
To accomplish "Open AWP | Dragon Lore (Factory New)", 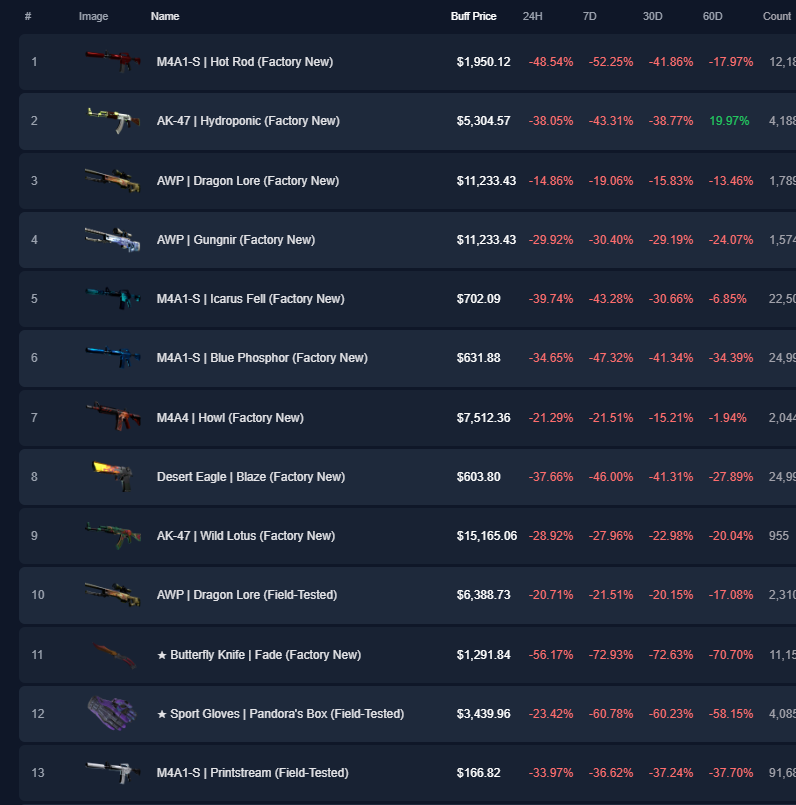I will pos(248,181).
